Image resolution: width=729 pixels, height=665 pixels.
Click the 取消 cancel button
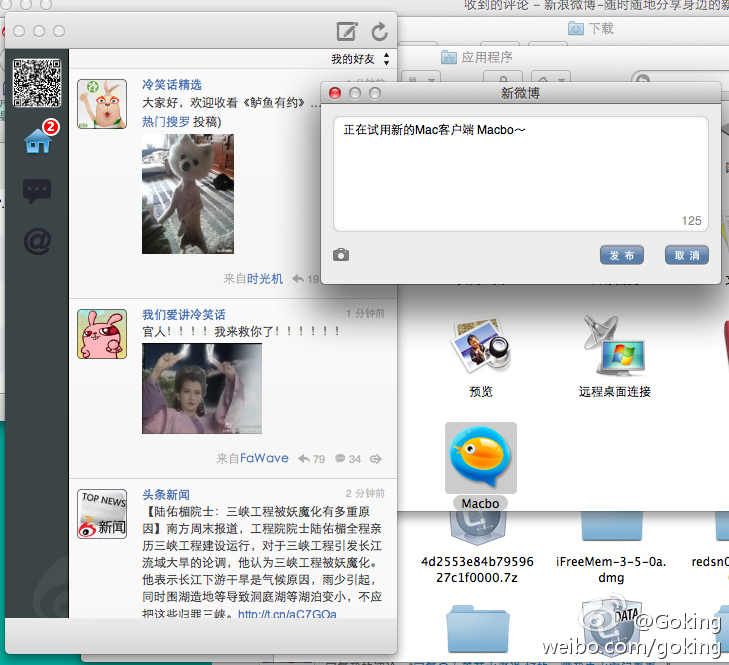coord(687,255)
